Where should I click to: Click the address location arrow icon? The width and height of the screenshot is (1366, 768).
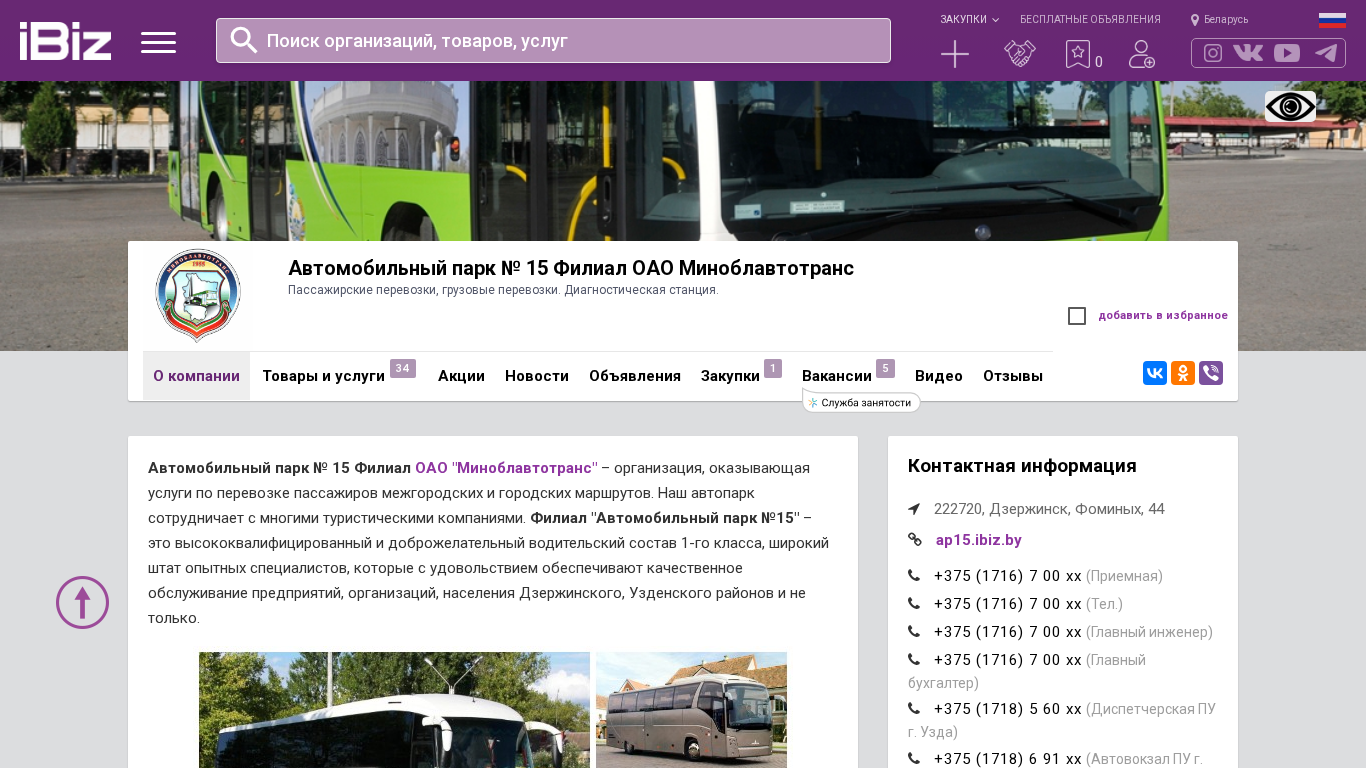pos(914,509)
